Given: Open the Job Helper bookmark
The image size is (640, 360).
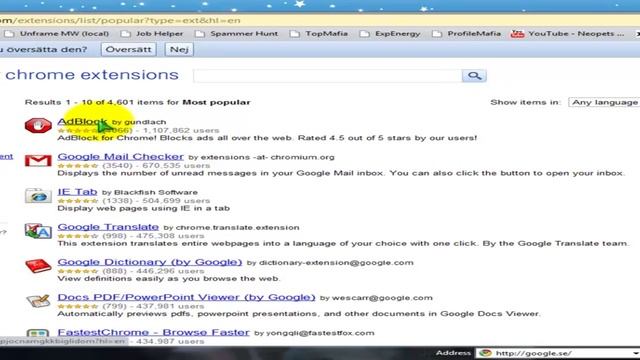Looking at the screenshot, I should pyautogui.click(x=153, y=34).
